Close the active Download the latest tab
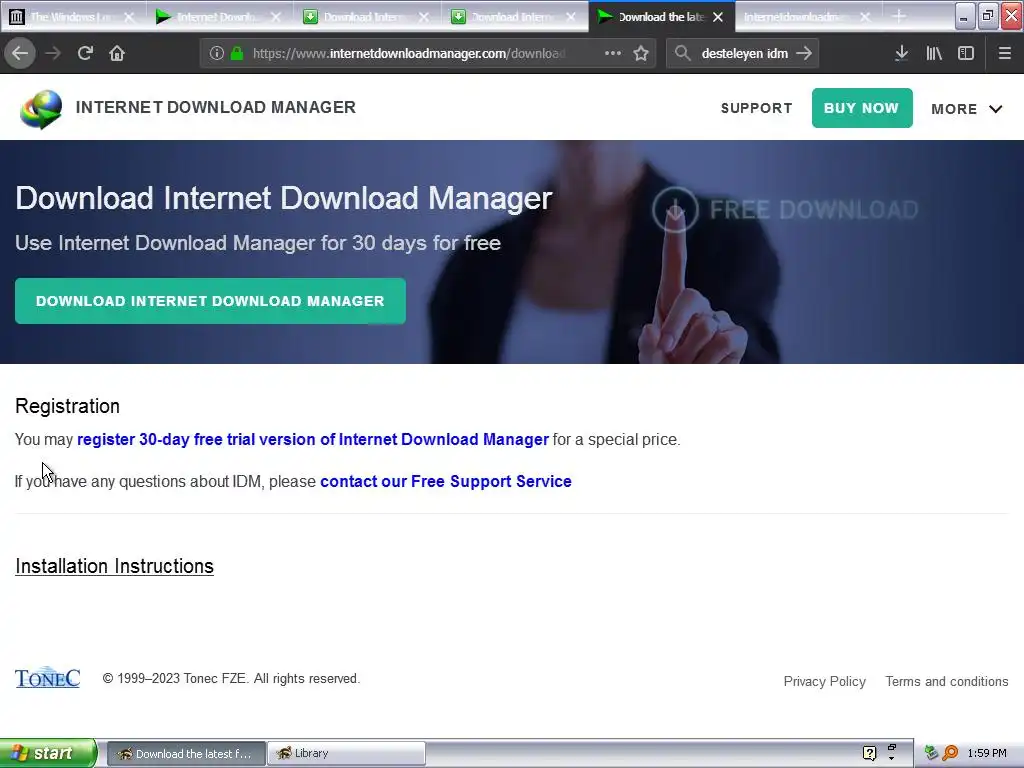1024x768 pixels. 718,17
